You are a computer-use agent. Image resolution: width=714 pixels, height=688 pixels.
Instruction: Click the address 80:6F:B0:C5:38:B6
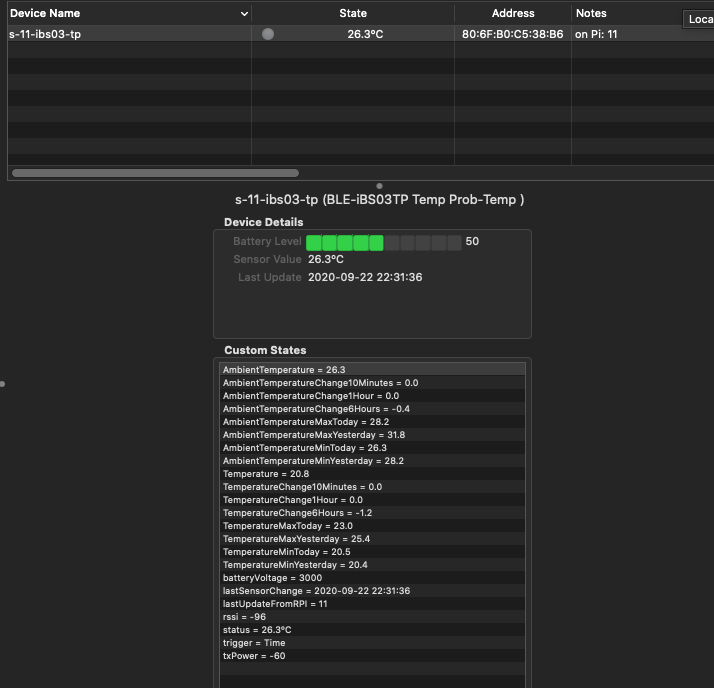(512, 34)
